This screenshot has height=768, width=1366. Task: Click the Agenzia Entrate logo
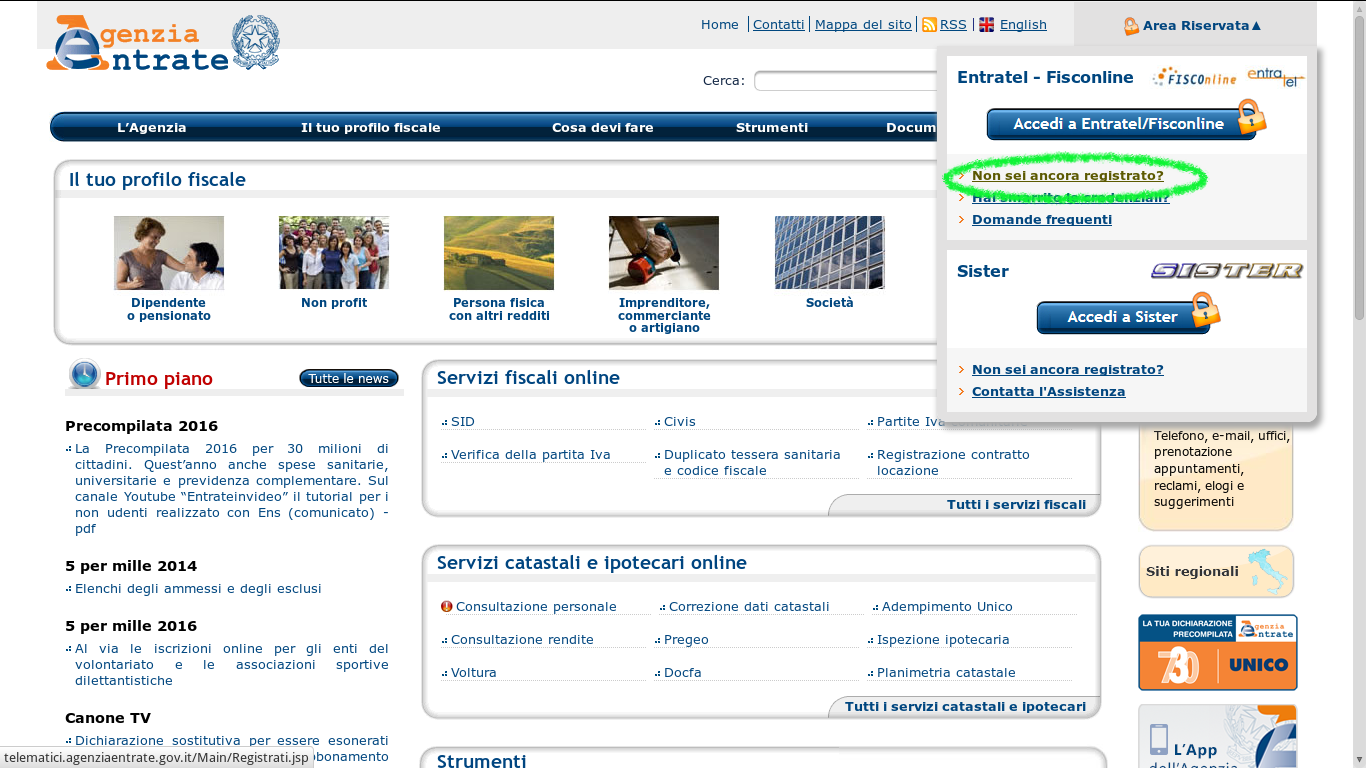[x=163, y=43]
